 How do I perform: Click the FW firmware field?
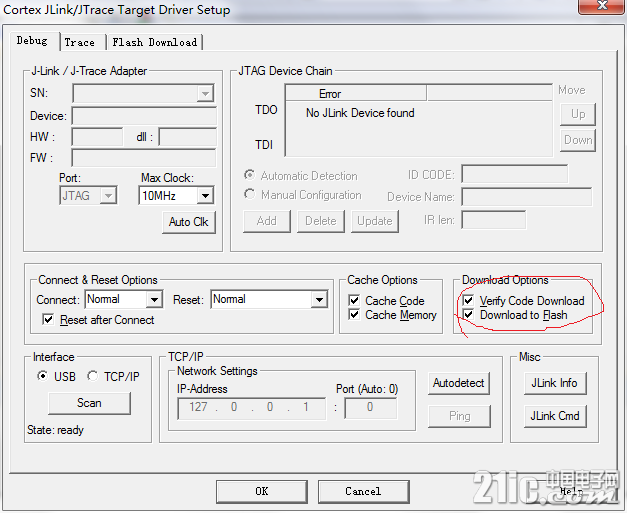coord(144,158)
